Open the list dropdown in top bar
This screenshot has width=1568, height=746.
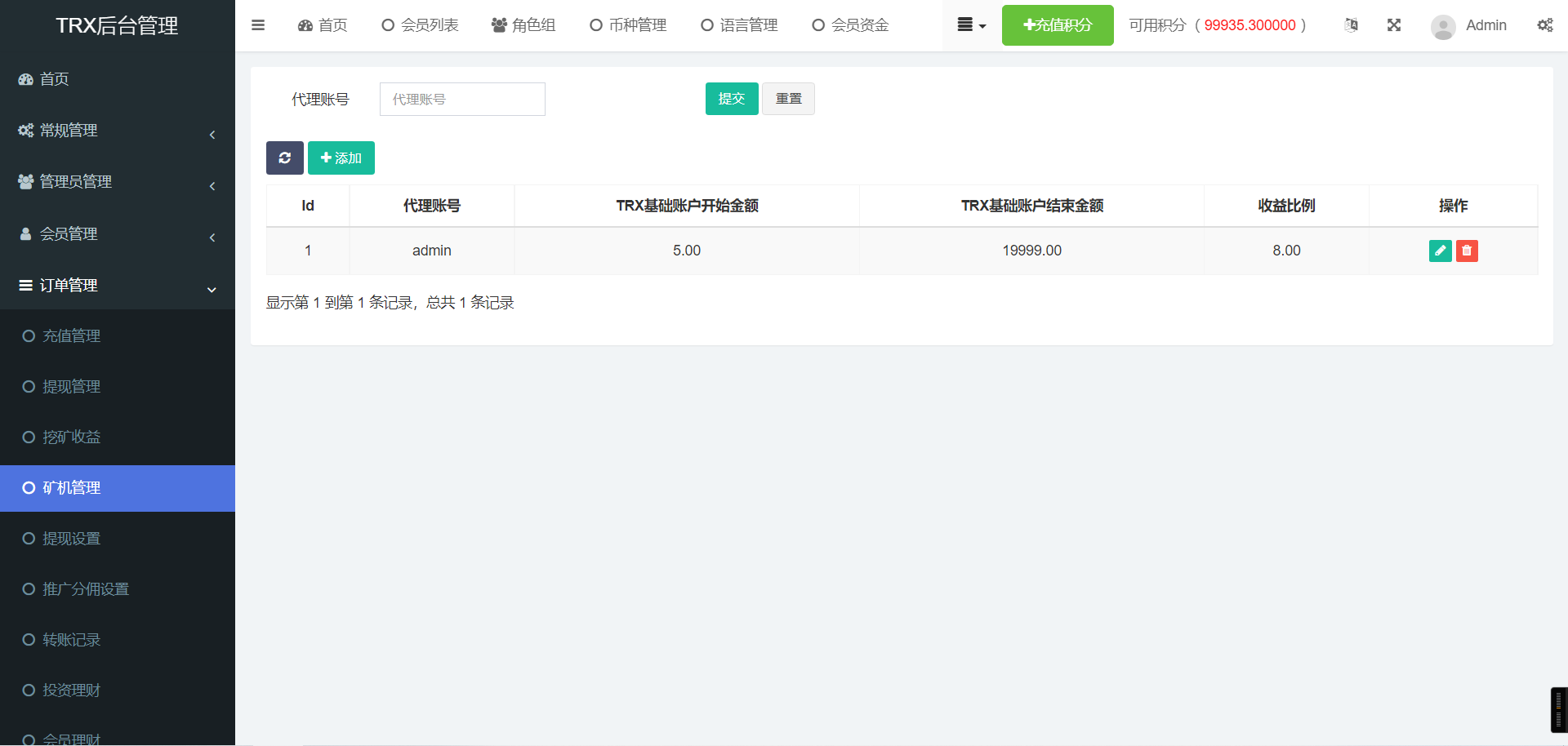pyautogui.click(x=971, y=25)
